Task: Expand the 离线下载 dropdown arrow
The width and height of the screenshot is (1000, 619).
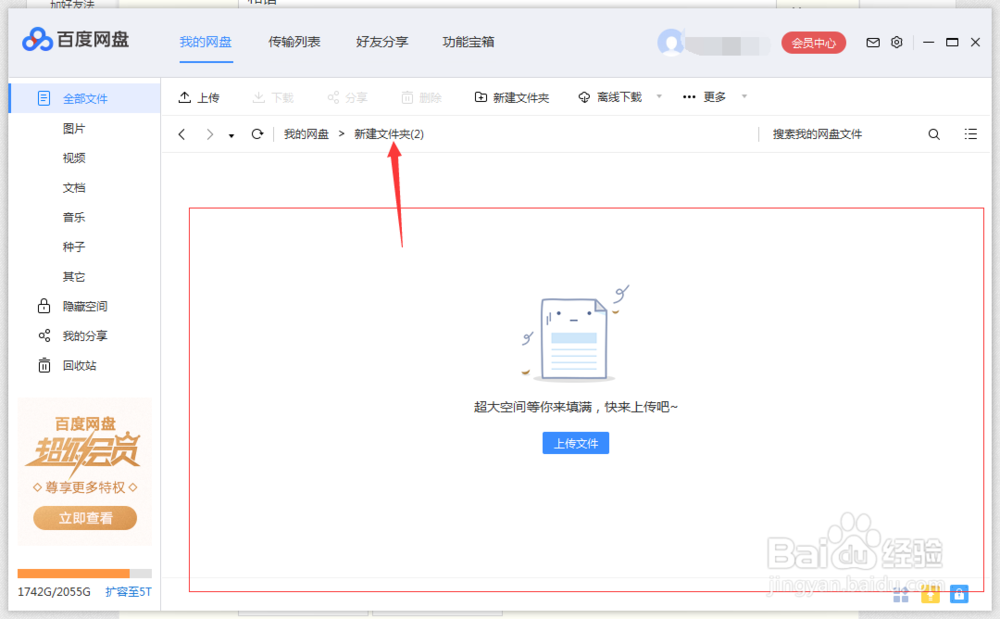Action: pos(658,97)
